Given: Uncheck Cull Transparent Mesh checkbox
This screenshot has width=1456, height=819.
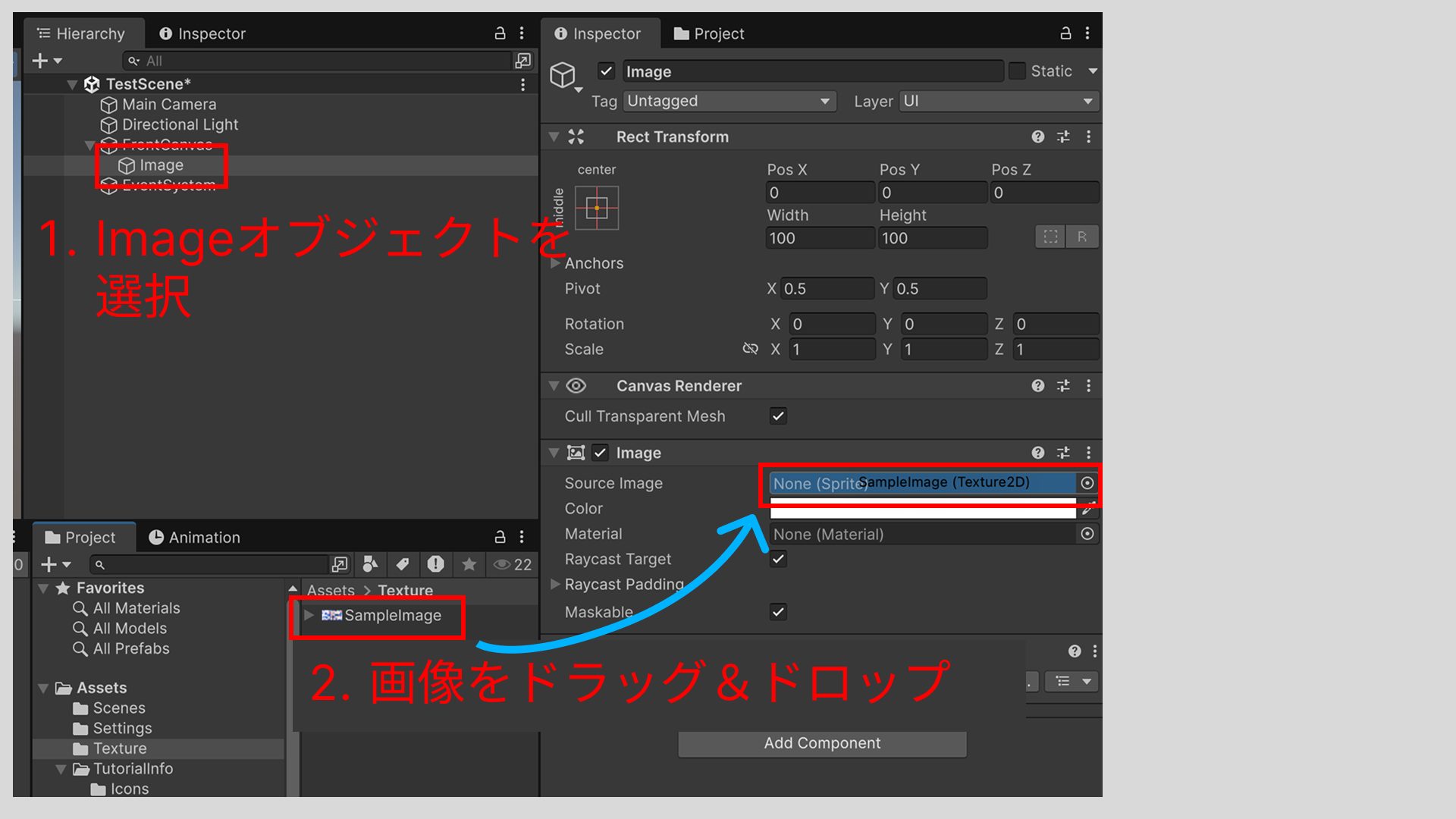Looking at the screenshot, I should [x=778, y=416].
